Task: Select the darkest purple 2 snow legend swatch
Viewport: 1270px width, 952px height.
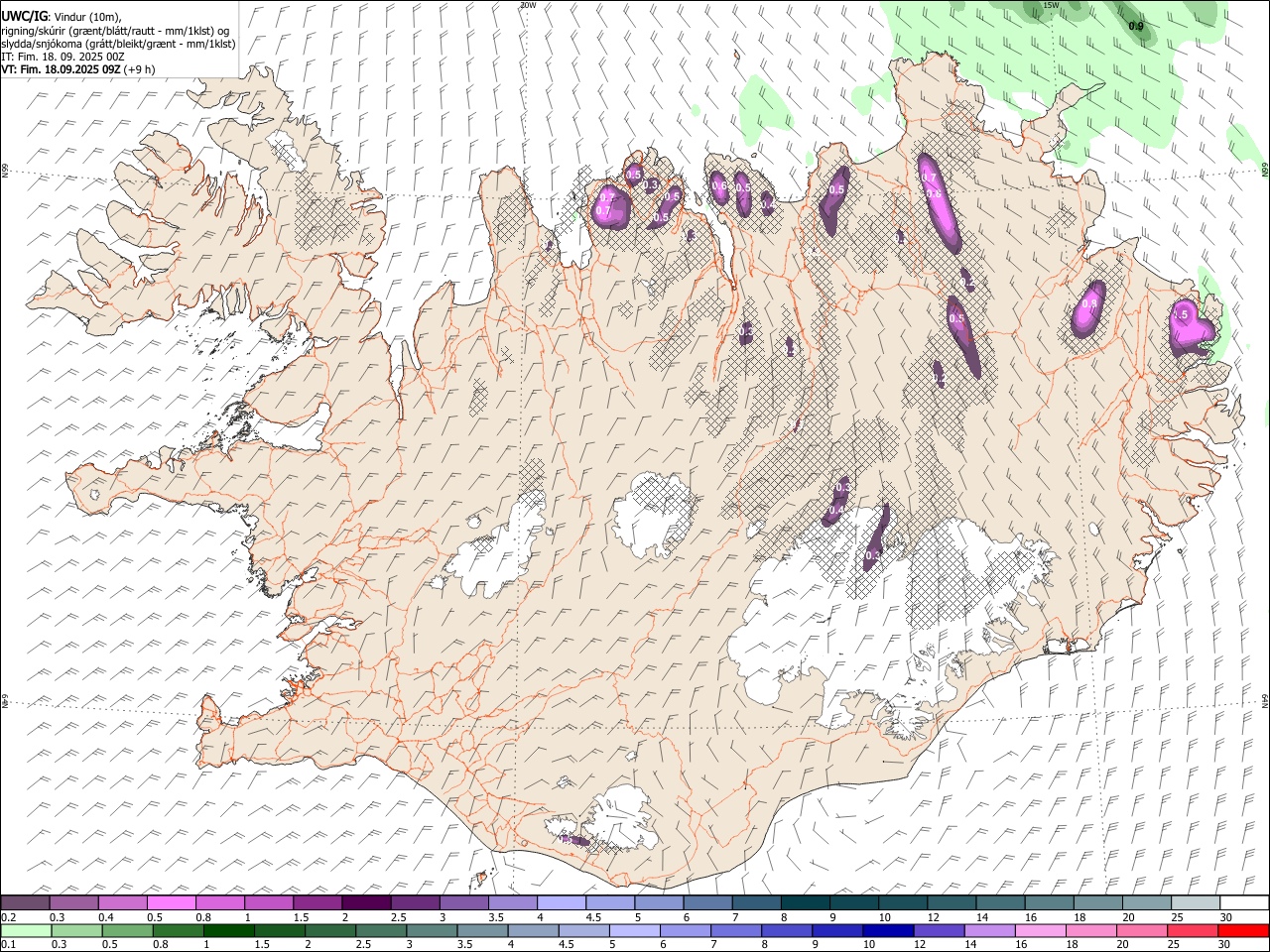Action: pos(365,903)
